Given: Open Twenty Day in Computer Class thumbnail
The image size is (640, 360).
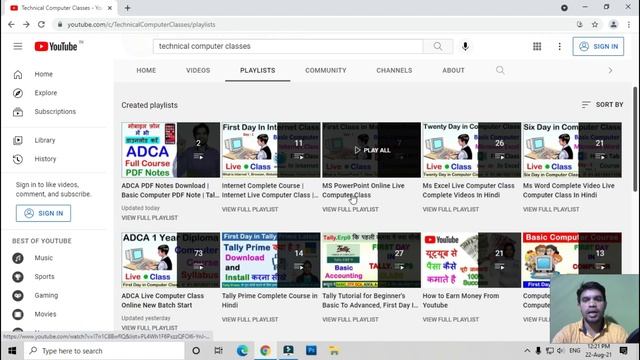Looking at the screenshot, I should coord(472,150).
